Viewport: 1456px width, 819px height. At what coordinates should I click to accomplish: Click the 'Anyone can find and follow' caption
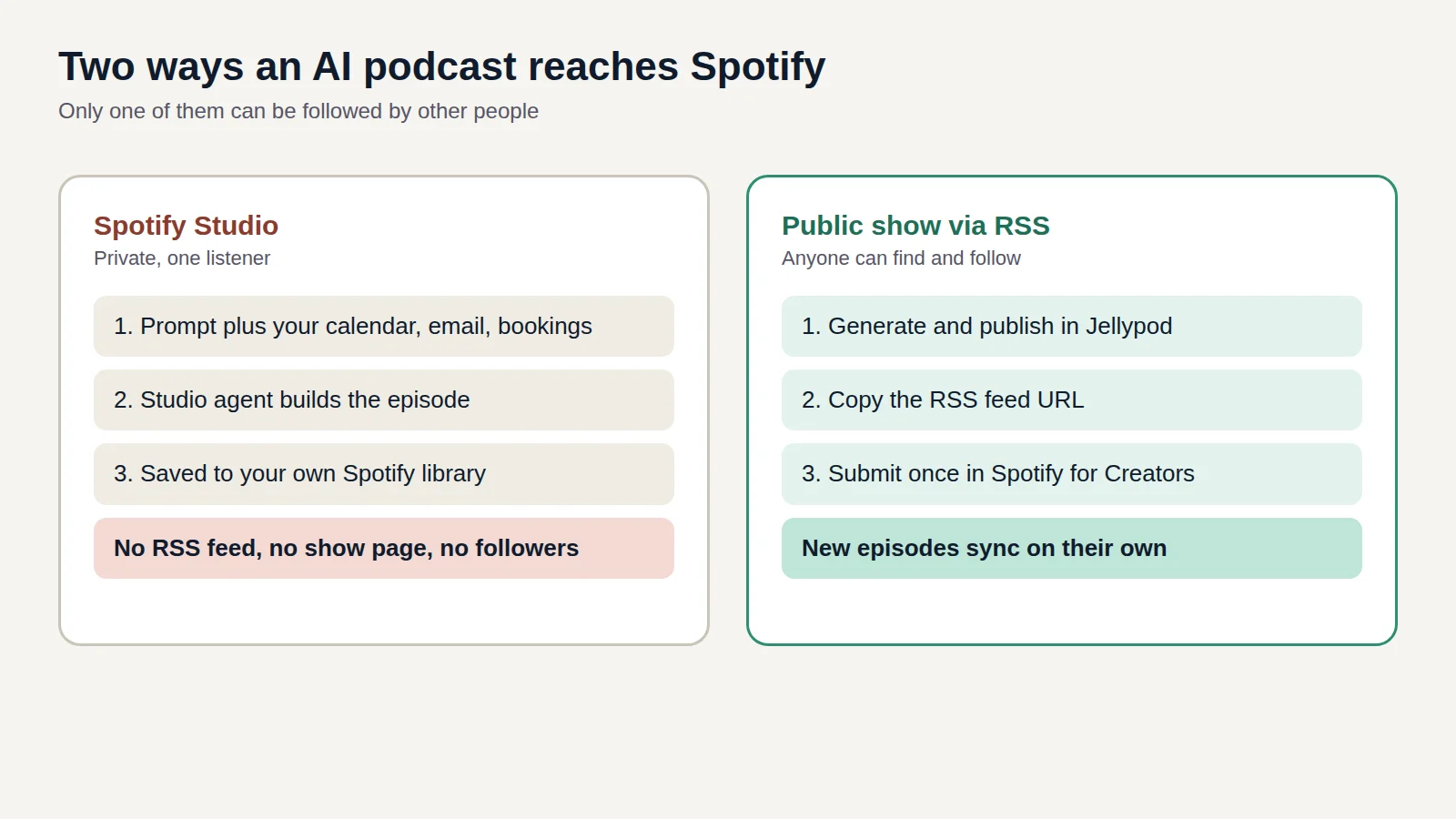click(901, 258)
